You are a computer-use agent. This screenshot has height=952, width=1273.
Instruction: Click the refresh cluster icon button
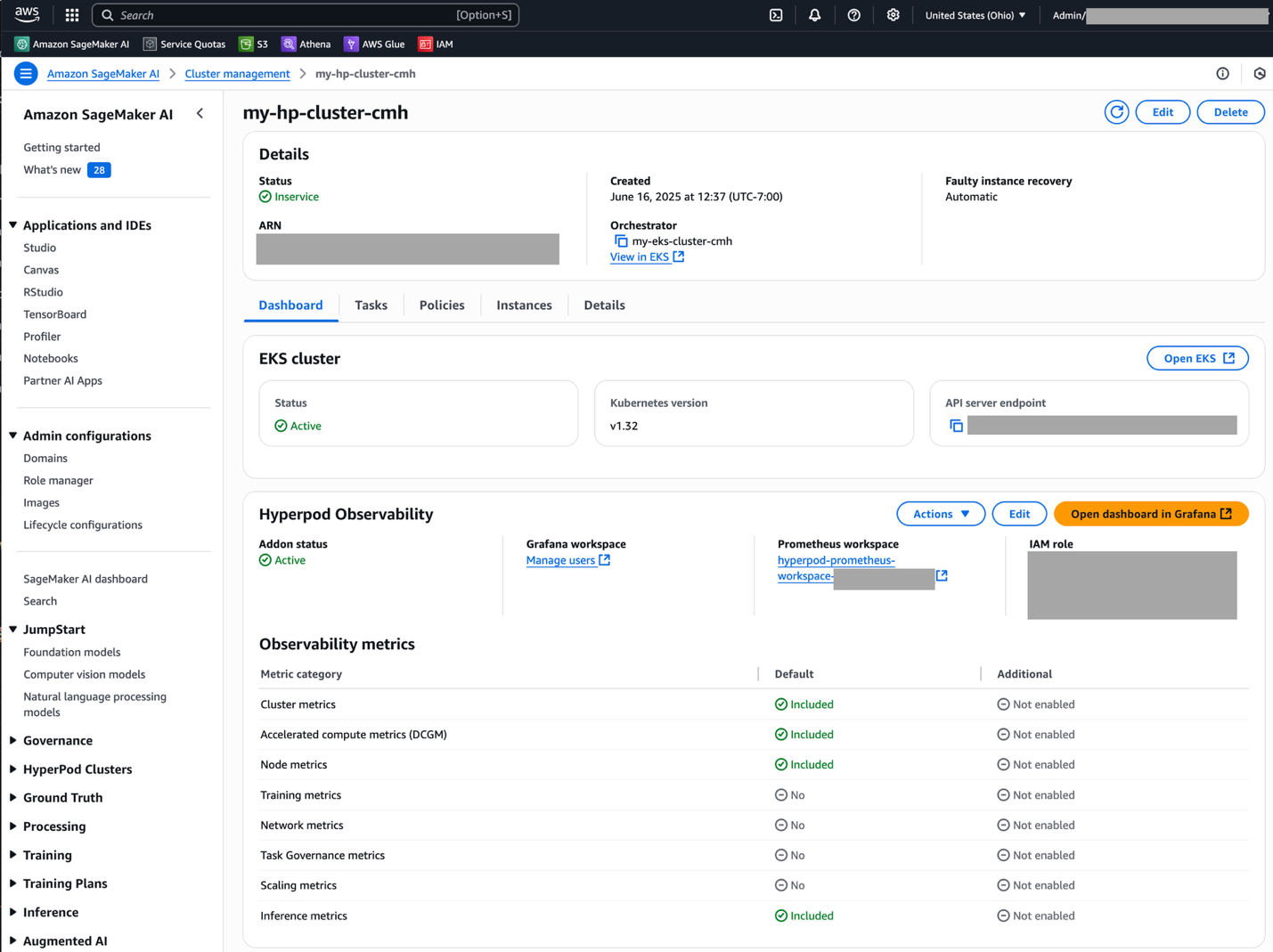pos(1116,112)
